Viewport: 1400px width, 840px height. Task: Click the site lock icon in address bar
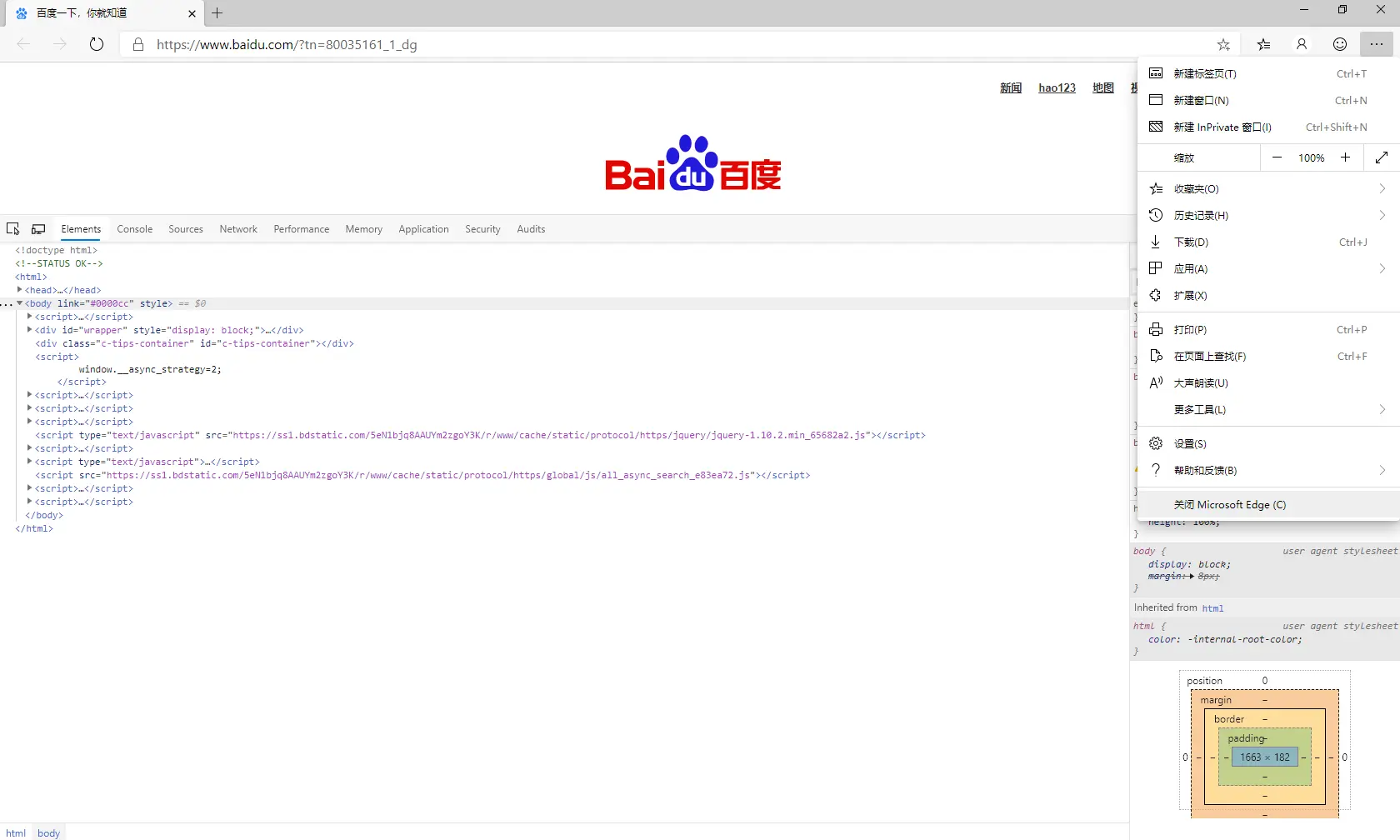pos(138,44)
